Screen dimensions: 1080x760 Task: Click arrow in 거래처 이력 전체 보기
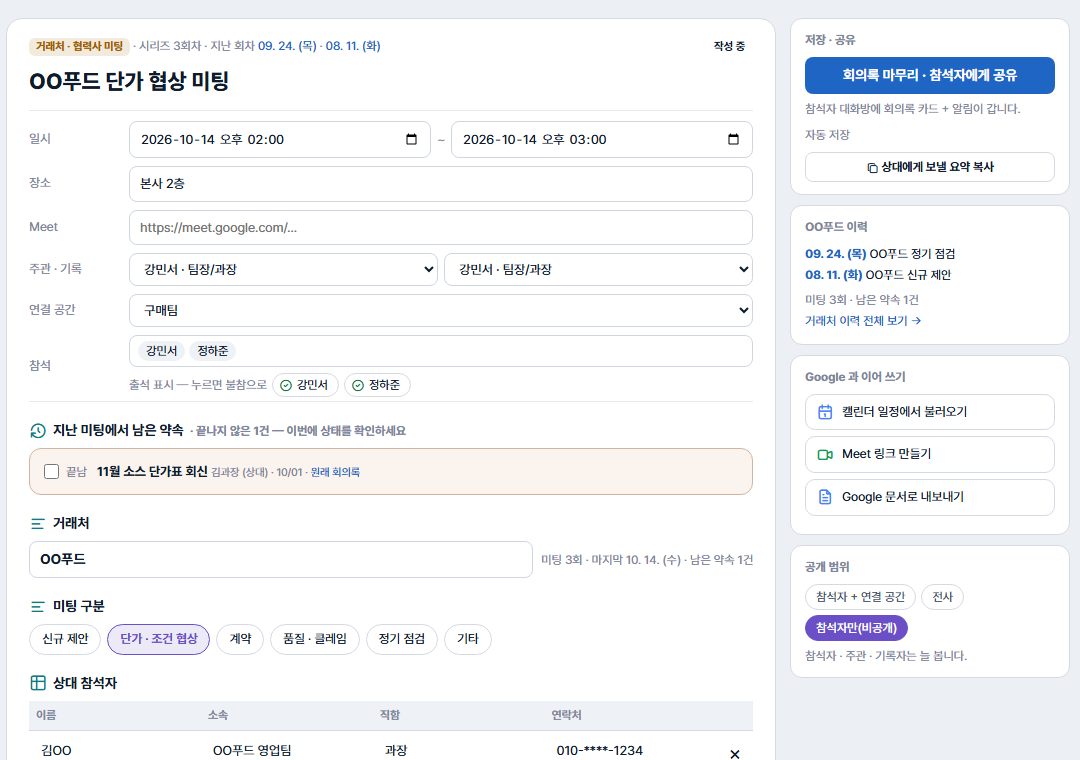[916, 320]
